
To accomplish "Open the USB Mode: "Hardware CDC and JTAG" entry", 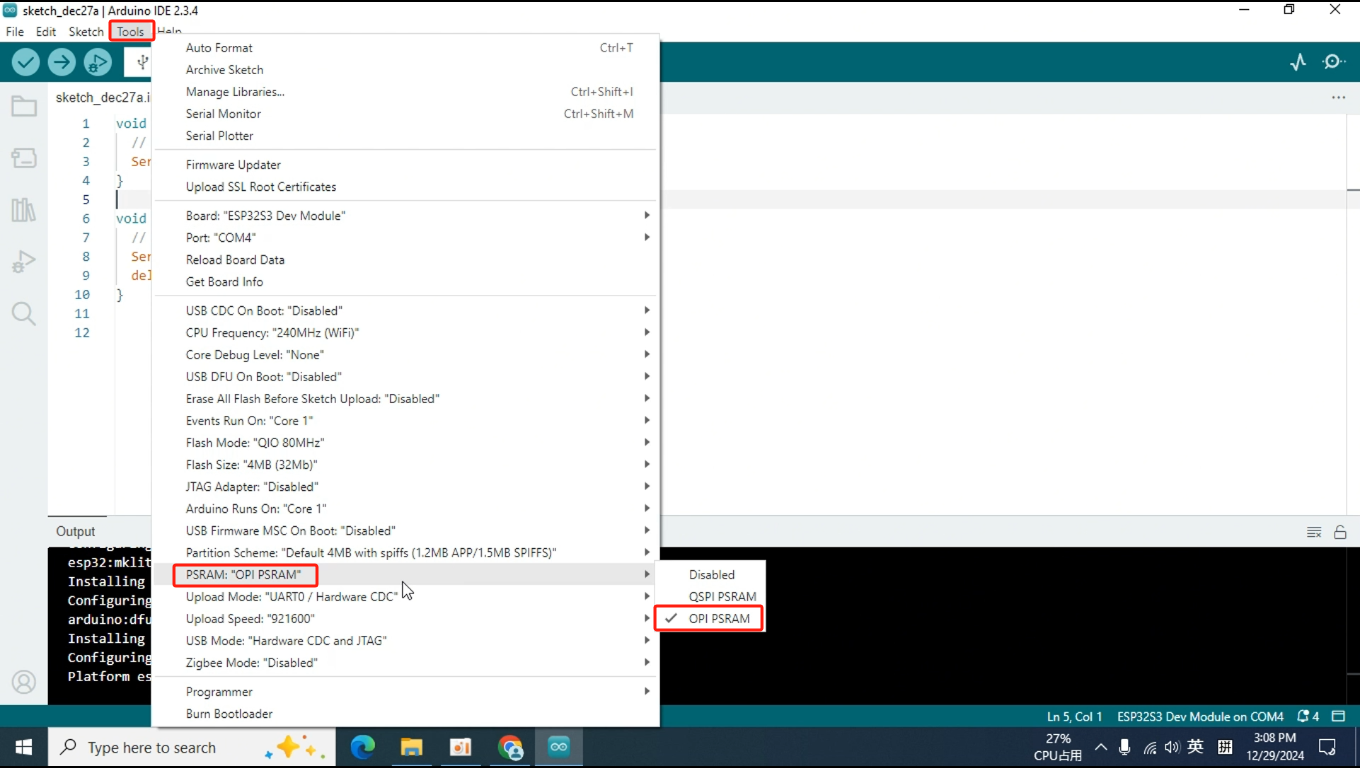I will 405,641.
